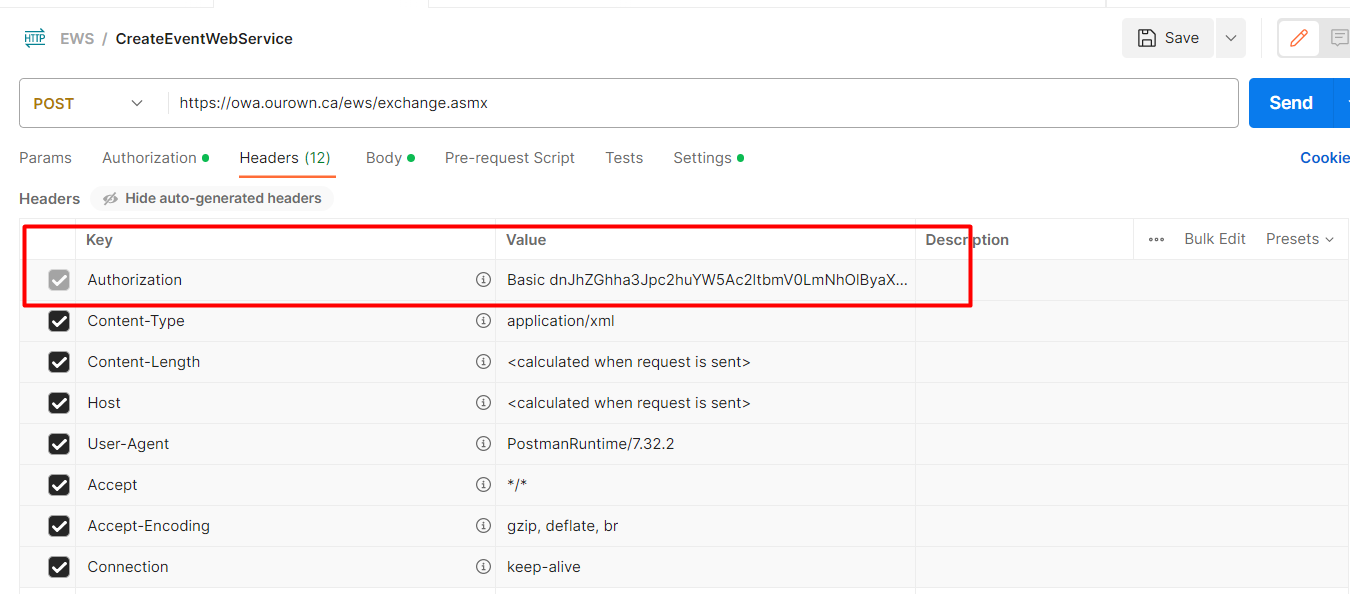Click the keep-alive value cell
Viewport: 1350px width, 594px height.
coord(705,567)
